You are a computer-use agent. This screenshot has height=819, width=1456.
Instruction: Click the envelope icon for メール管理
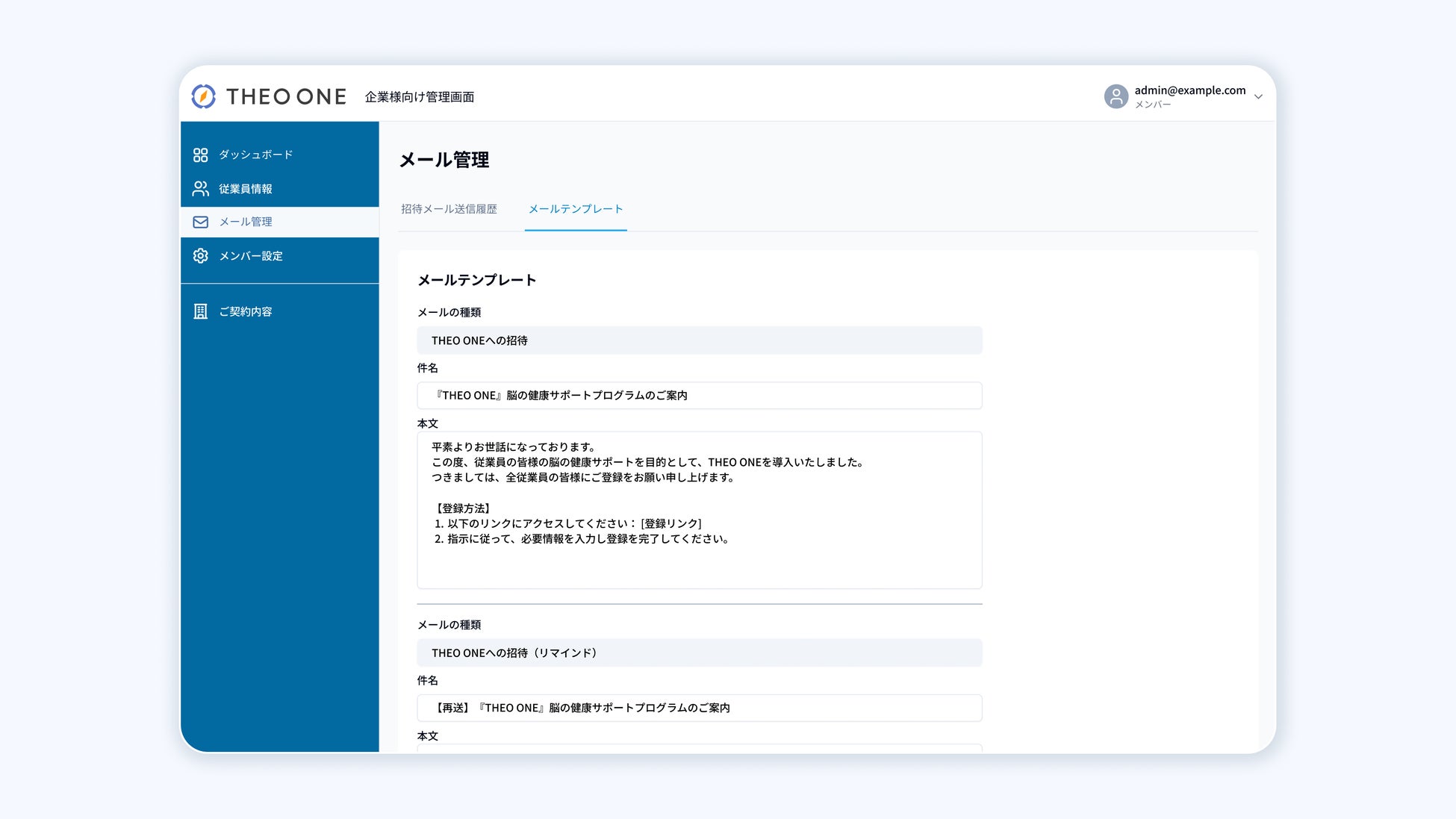pyautogui.click(x=200, y=222)
